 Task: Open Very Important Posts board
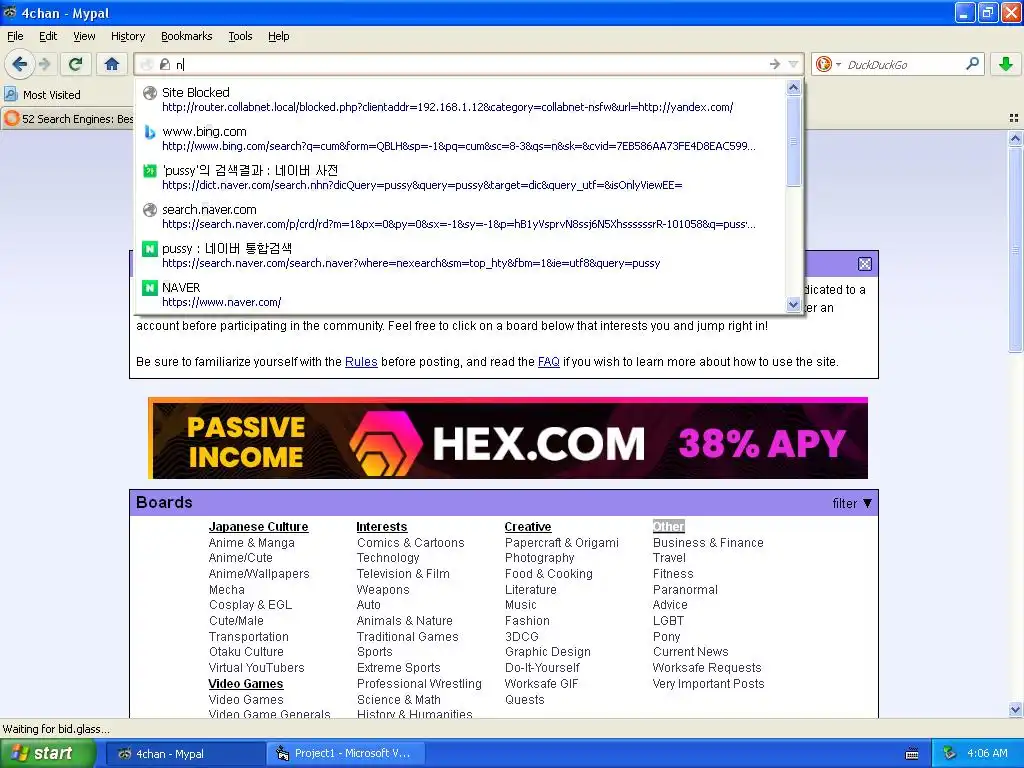point(709,684)
